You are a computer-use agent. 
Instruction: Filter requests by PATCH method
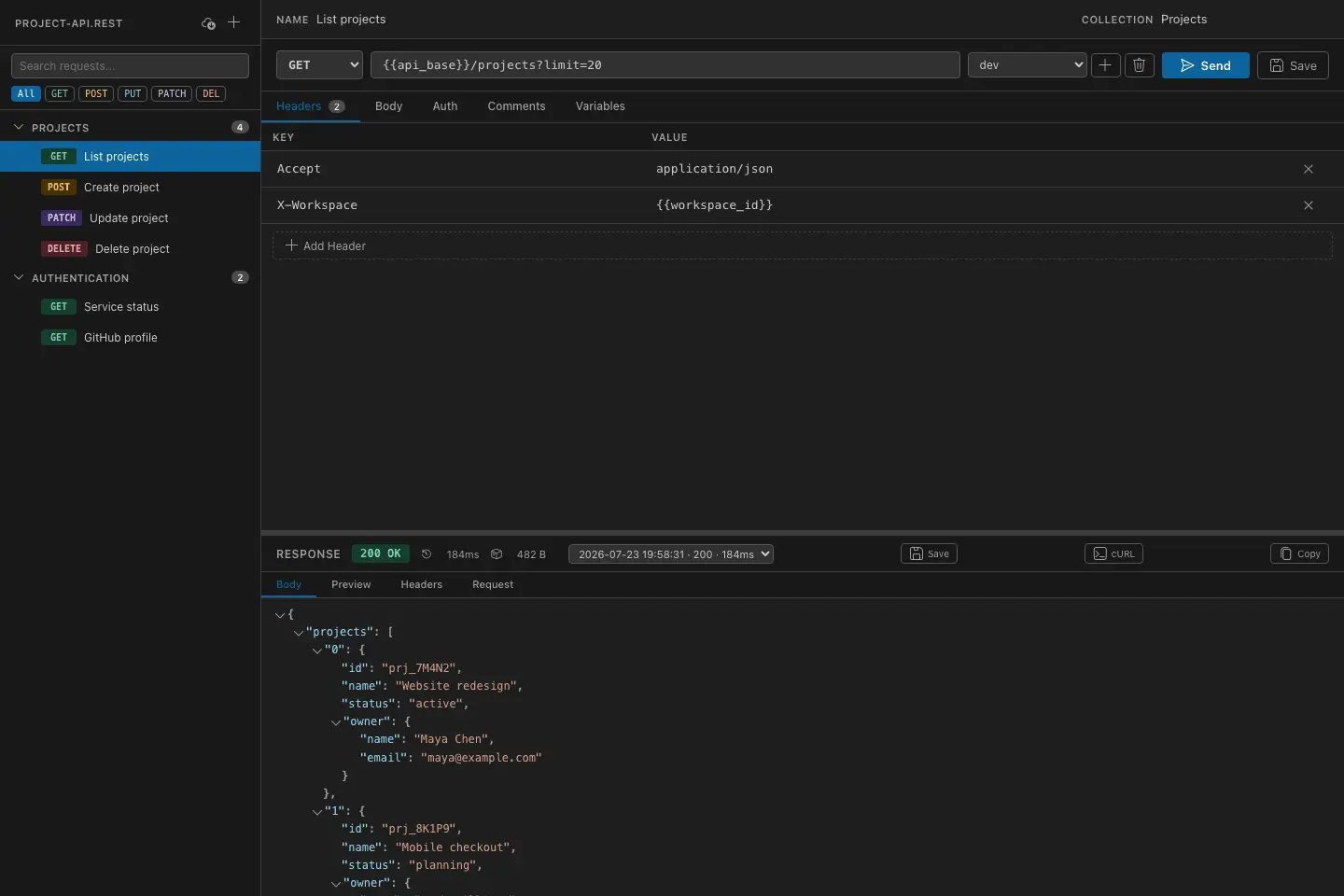[172, 93]
